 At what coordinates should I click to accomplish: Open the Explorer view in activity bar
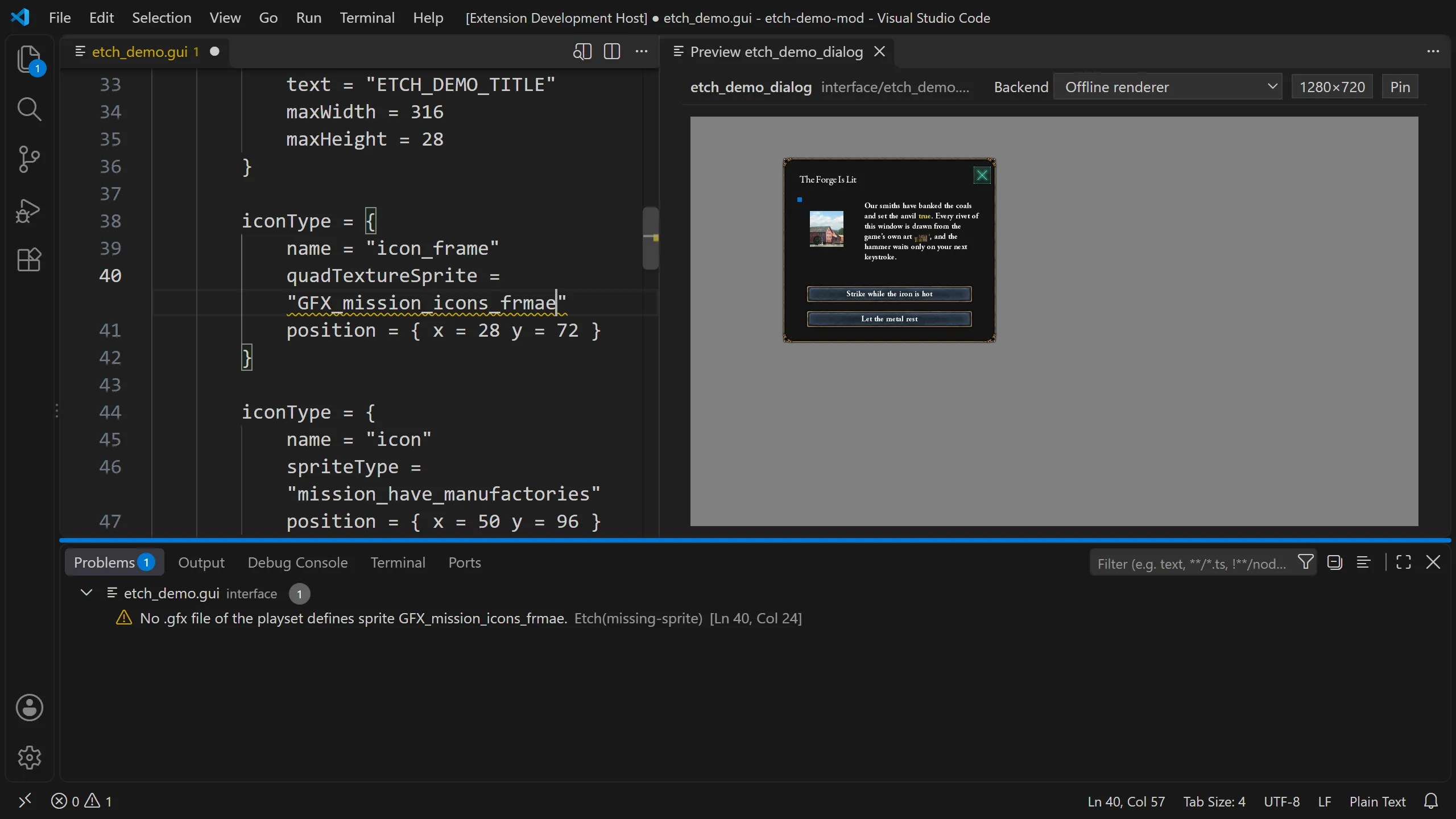[29, 59]
